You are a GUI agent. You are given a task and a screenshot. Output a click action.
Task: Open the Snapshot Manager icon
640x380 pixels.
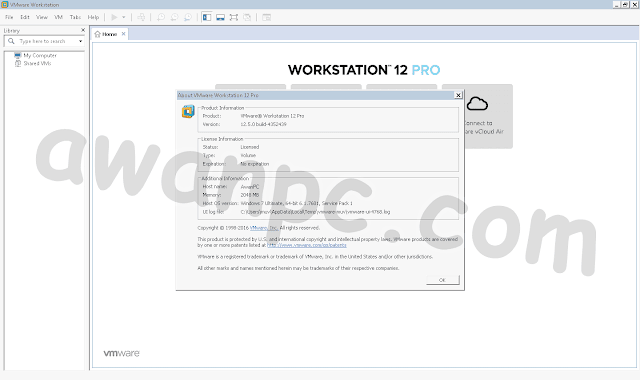click(x=188, y=17)
